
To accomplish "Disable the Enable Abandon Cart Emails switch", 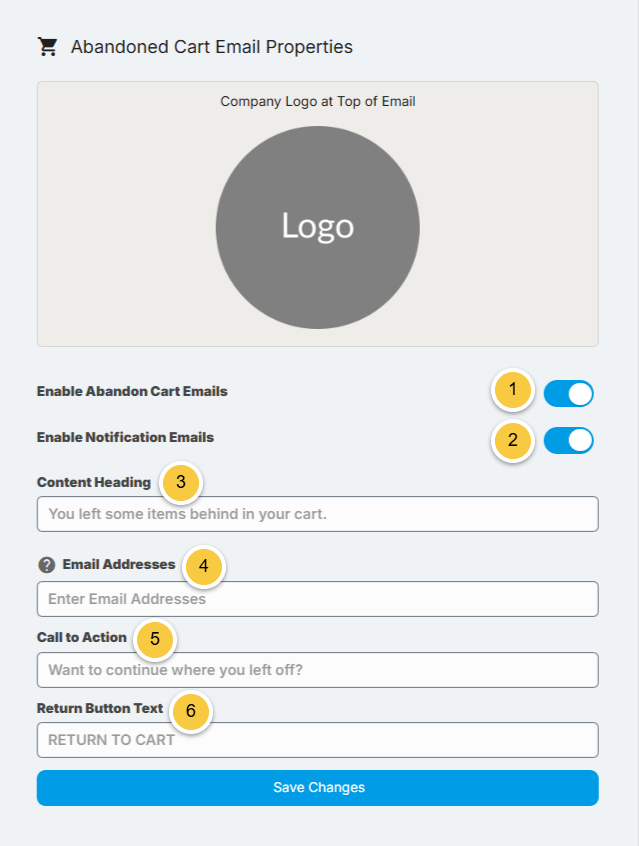I will pos(569,393).
